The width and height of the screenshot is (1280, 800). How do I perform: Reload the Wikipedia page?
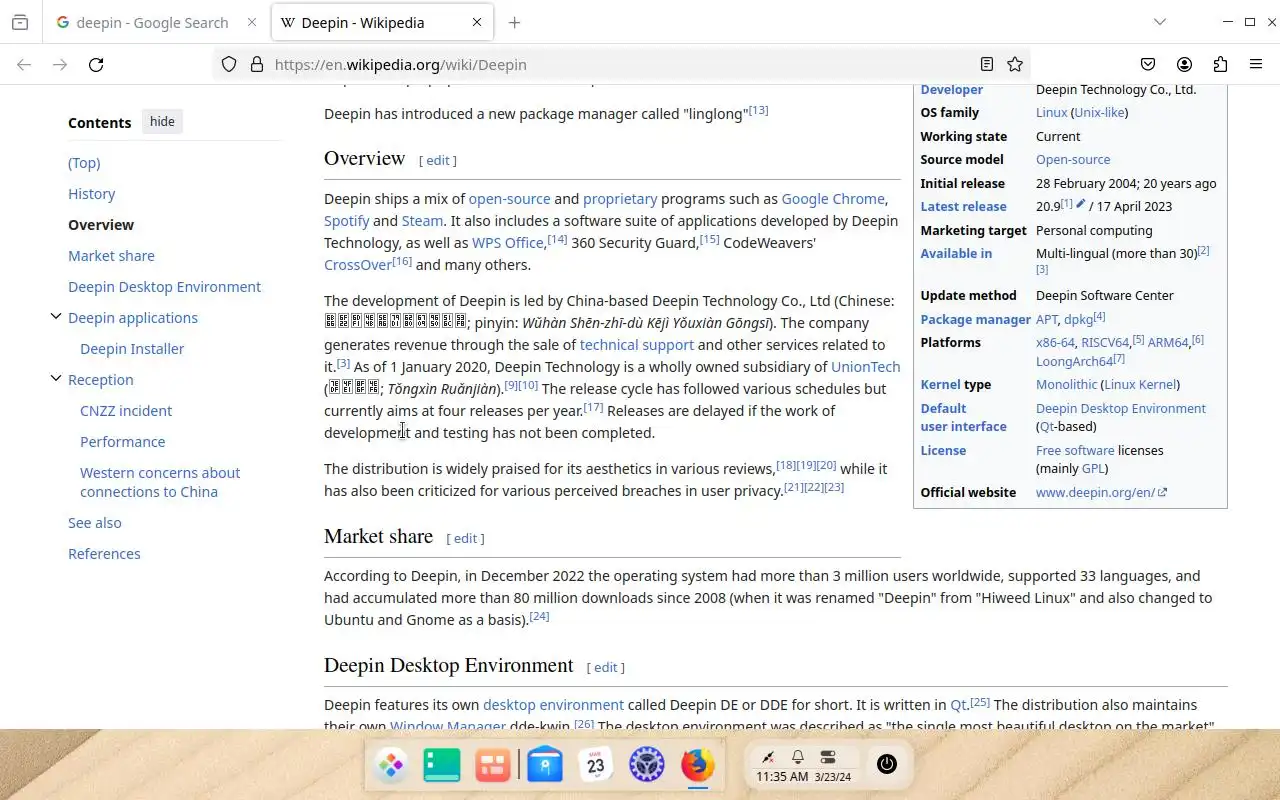(x=96, y=64)
